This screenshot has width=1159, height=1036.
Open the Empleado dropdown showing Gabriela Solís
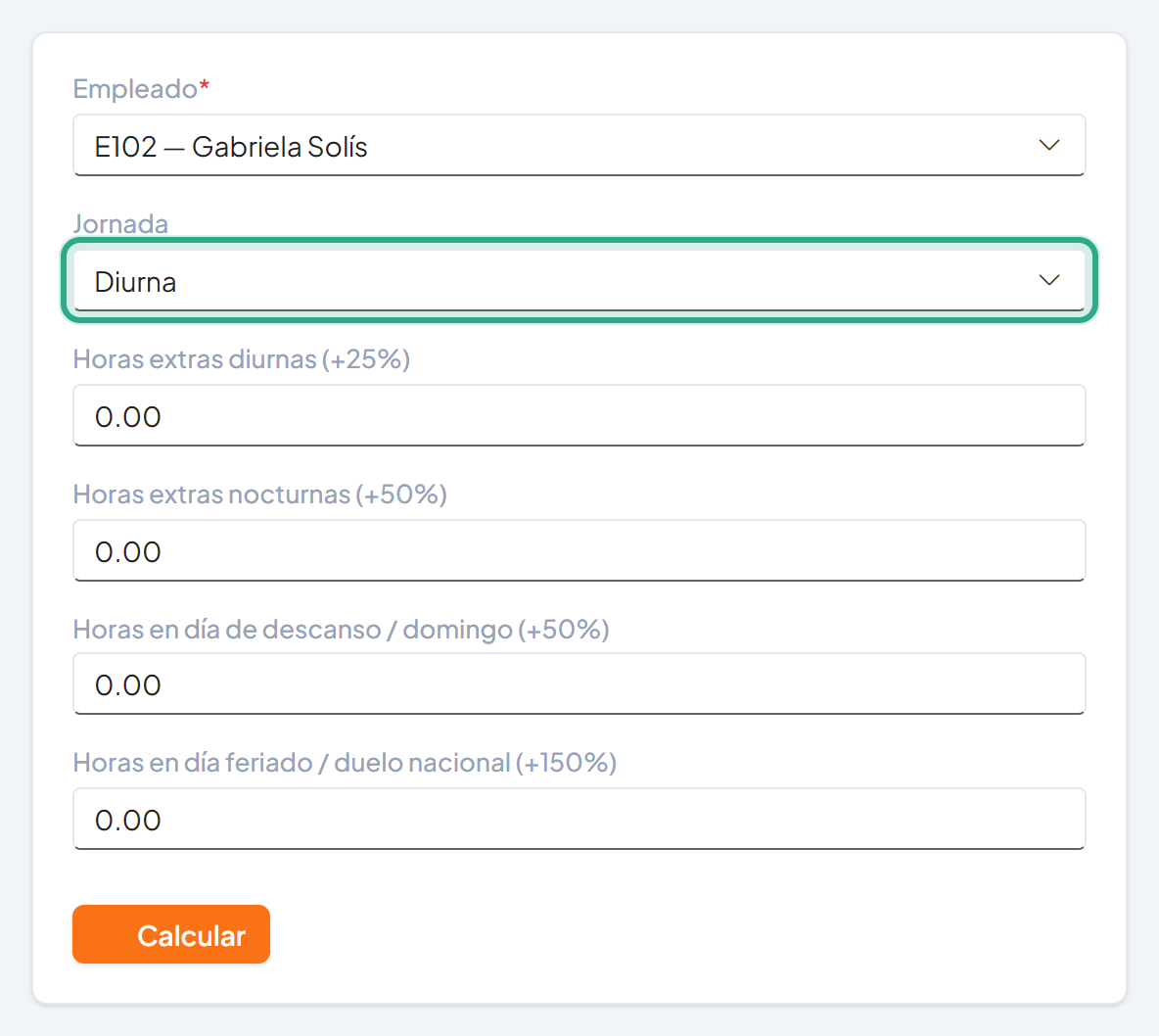tap(579, 145)
